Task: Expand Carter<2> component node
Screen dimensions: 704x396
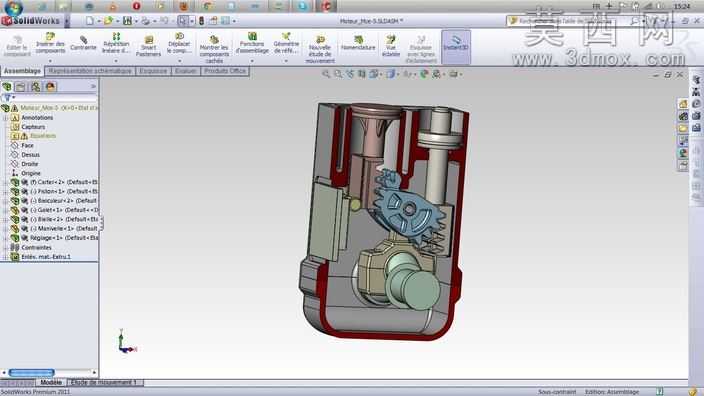Action: [5, 182]
